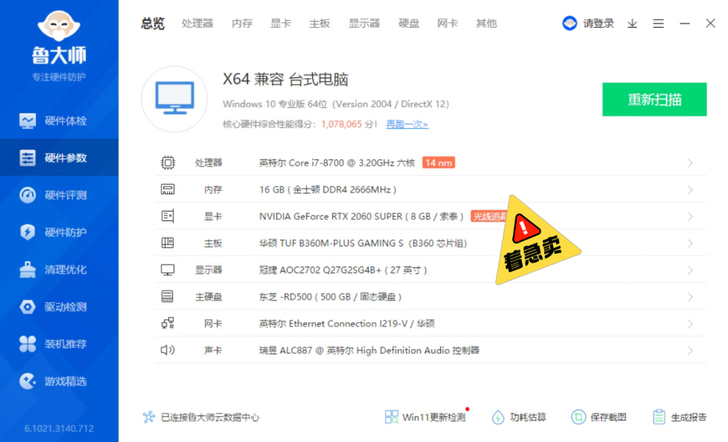The image size is (728, 442).
Task: Click the large computer icon beside X64
Action: point(175,98)
